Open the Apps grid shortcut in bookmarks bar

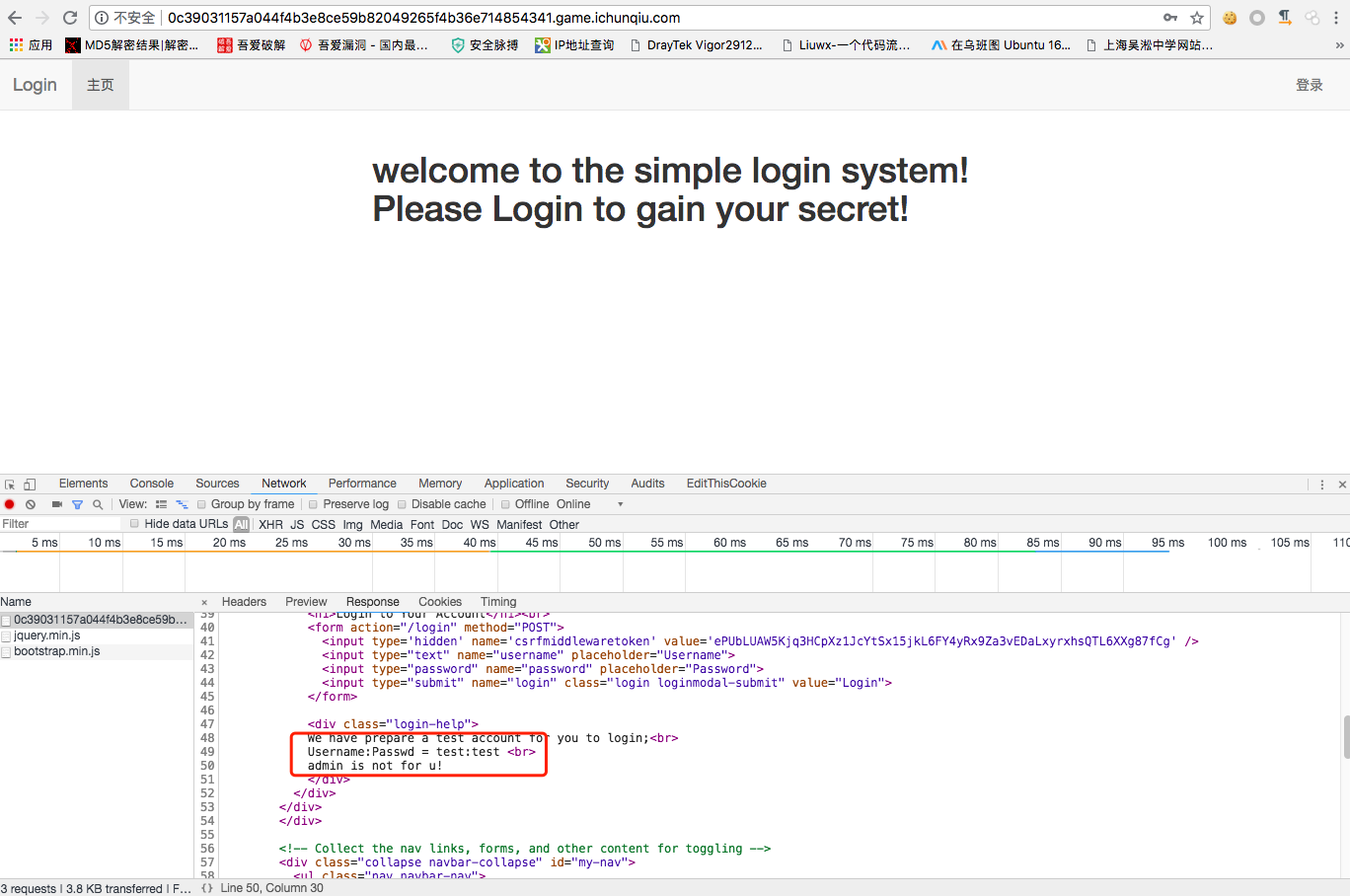click(31, 45)
